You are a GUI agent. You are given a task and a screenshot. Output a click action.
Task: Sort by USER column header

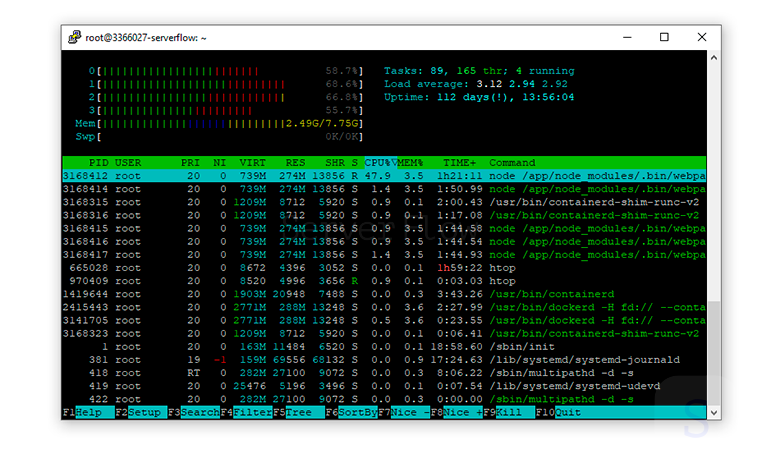(x=128, y=163)
